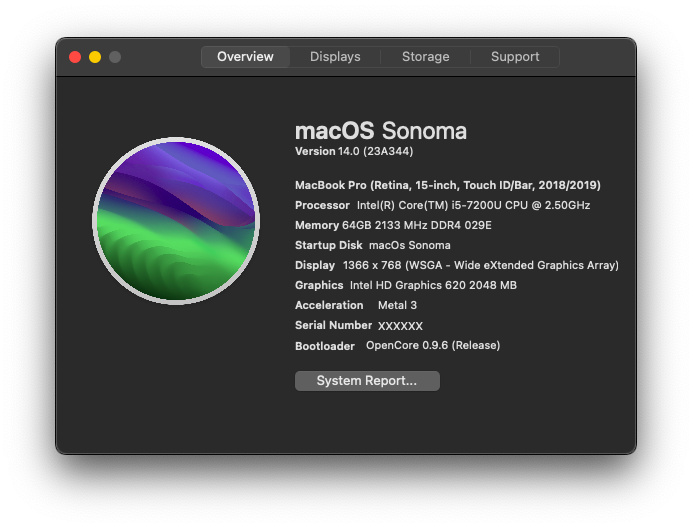Open the Storage tab
The image size is (692, 528).
point(425,57)
